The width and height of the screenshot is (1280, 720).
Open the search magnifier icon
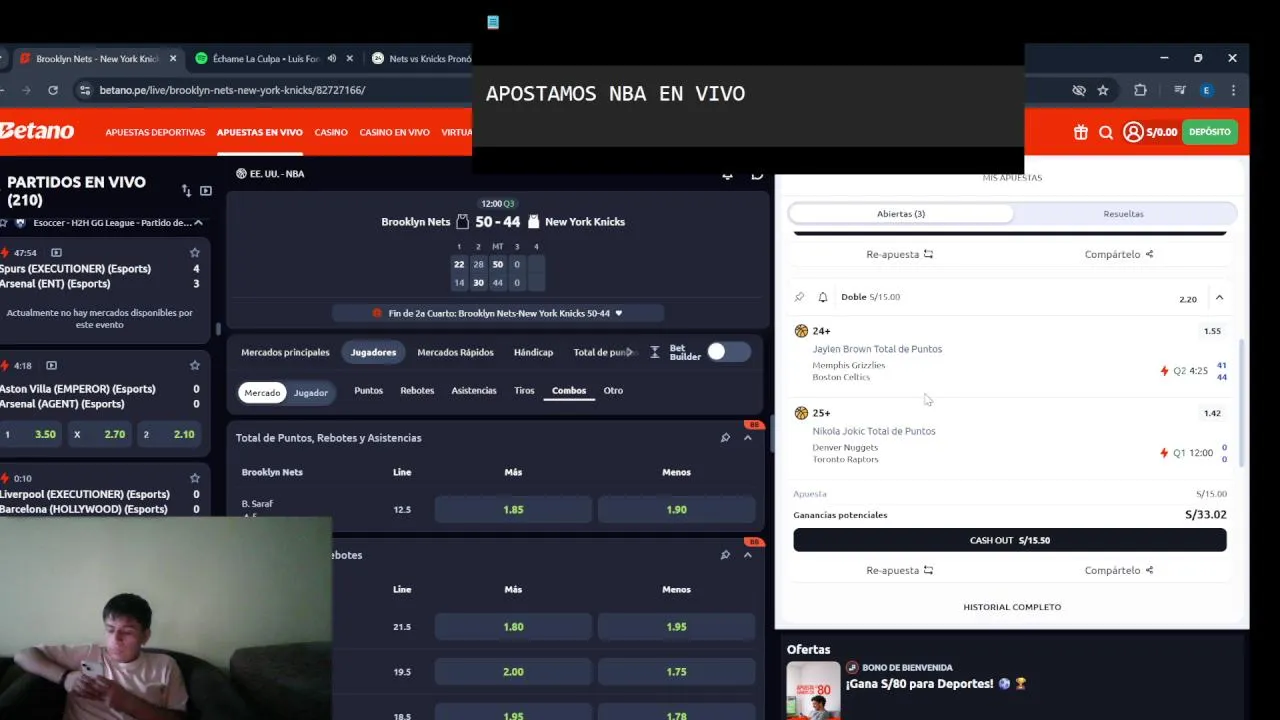point(1106,132)
